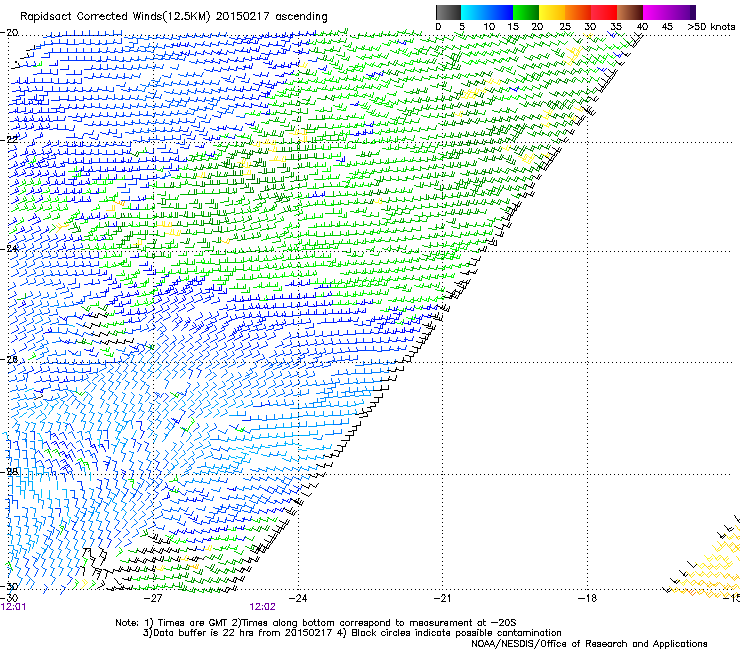Click the blue 10-15 knots legend swatch

point(500,12)
